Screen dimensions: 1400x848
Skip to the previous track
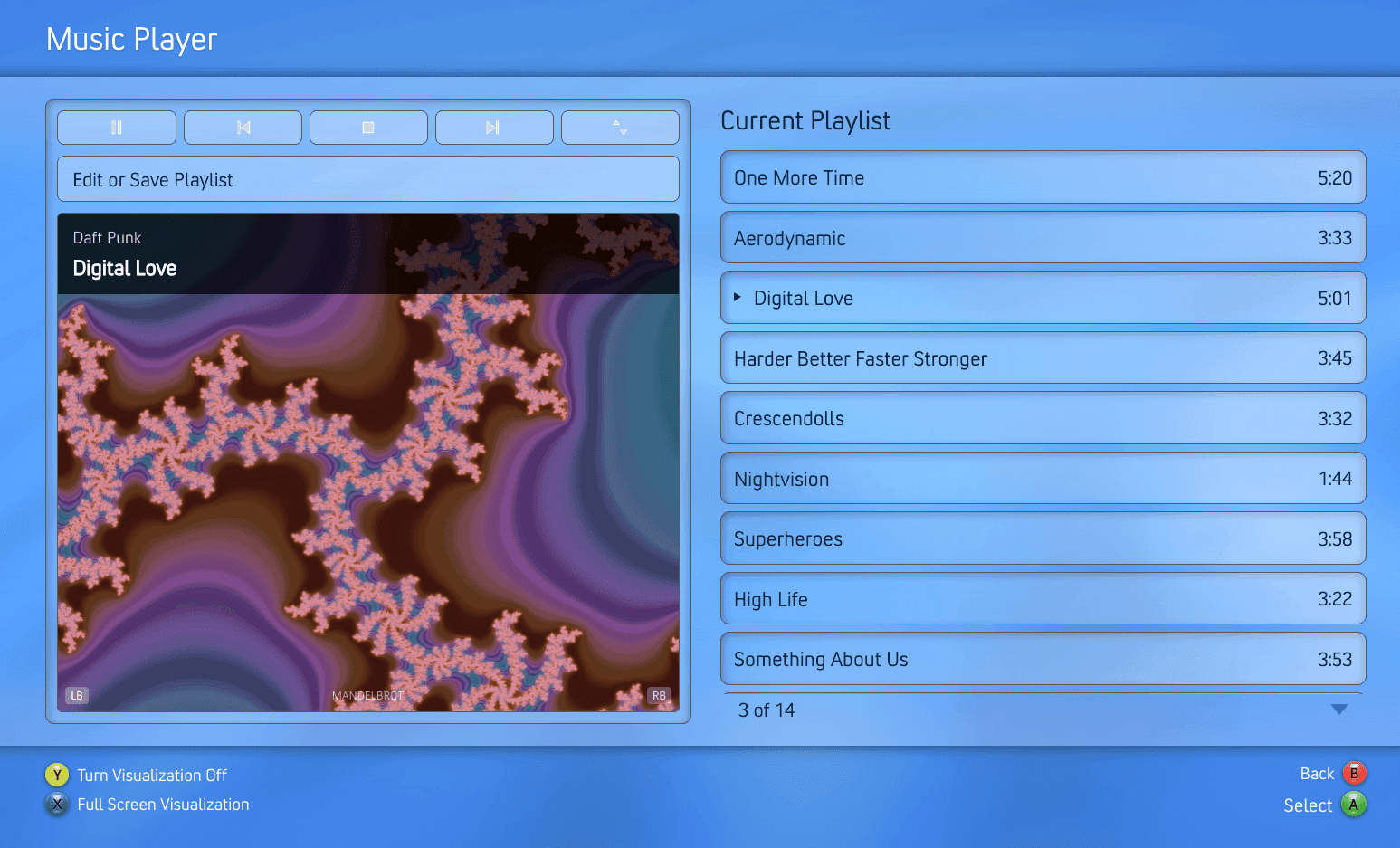243,128
